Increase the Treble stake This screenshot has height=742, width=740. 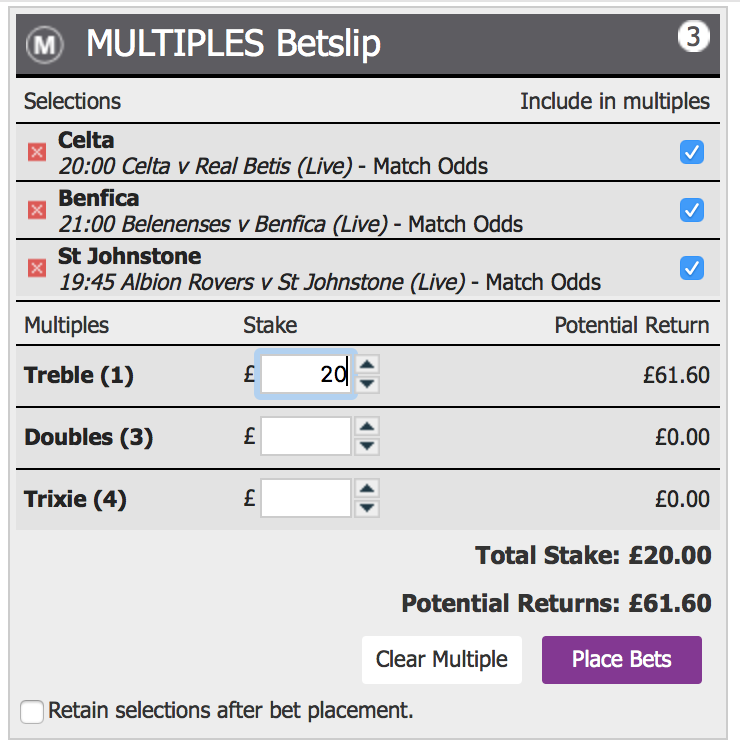368,366
